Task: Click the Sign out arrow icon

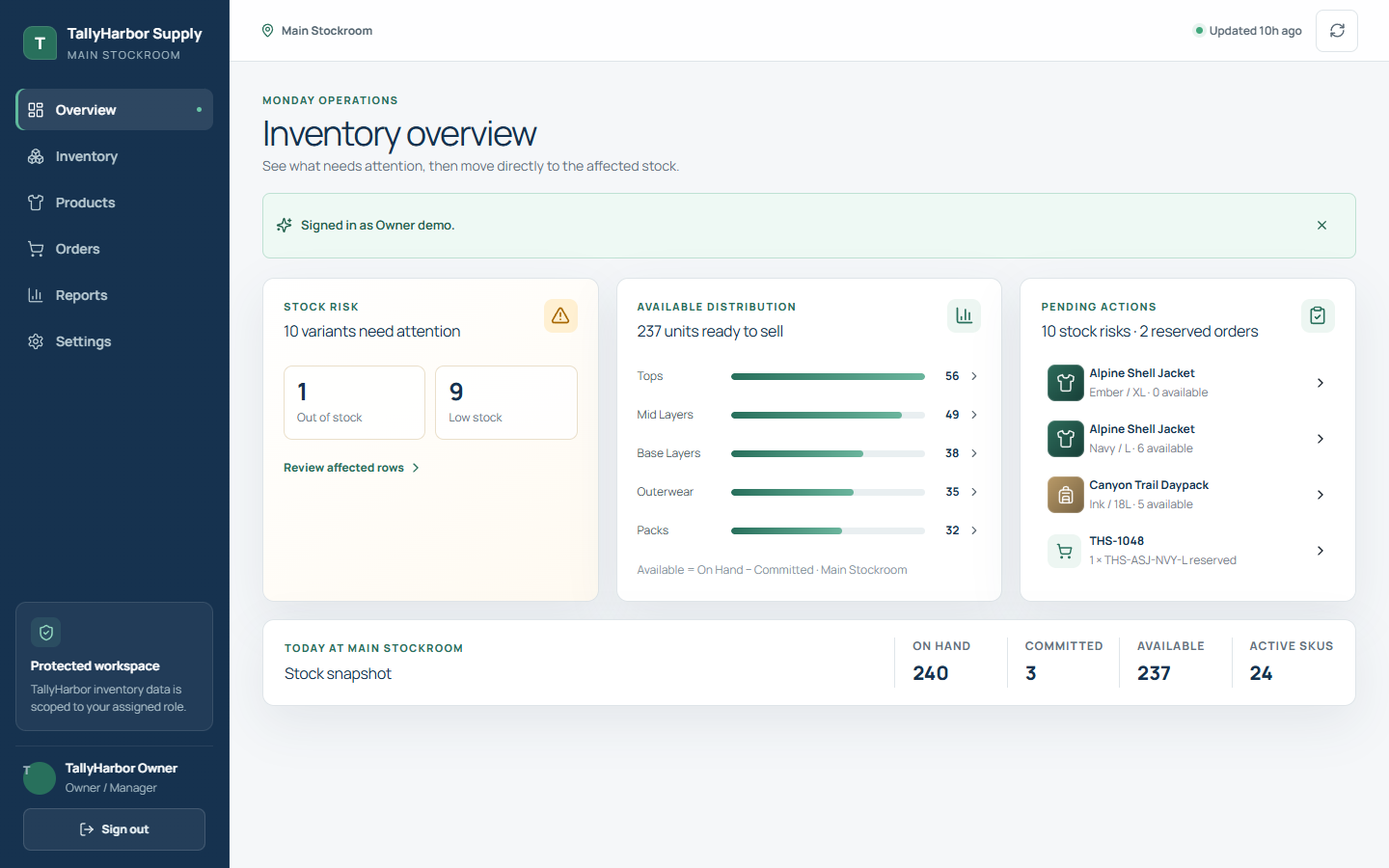Action: [87, 829]
